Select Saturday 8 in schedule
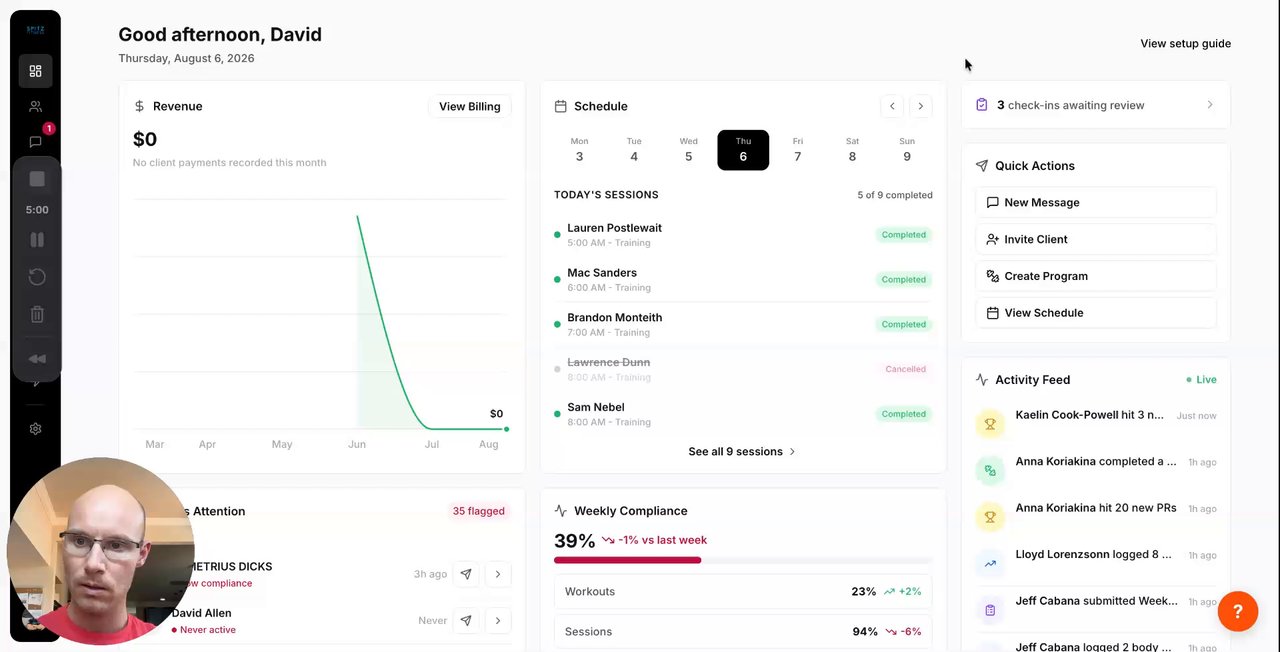This screenshot has width=1280, height=652. pos(852,150)
